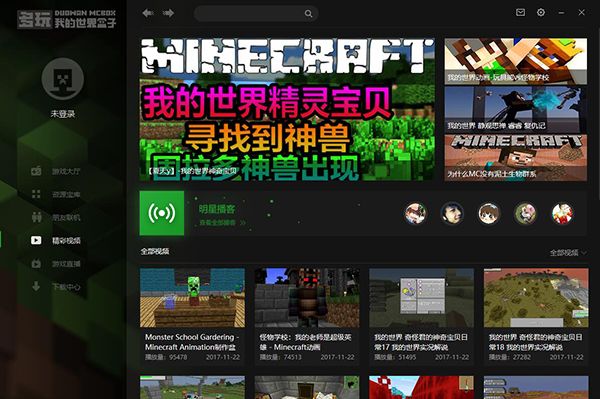Click the play count 74513
The image size is (600, 399).
(x=280, y=357)
